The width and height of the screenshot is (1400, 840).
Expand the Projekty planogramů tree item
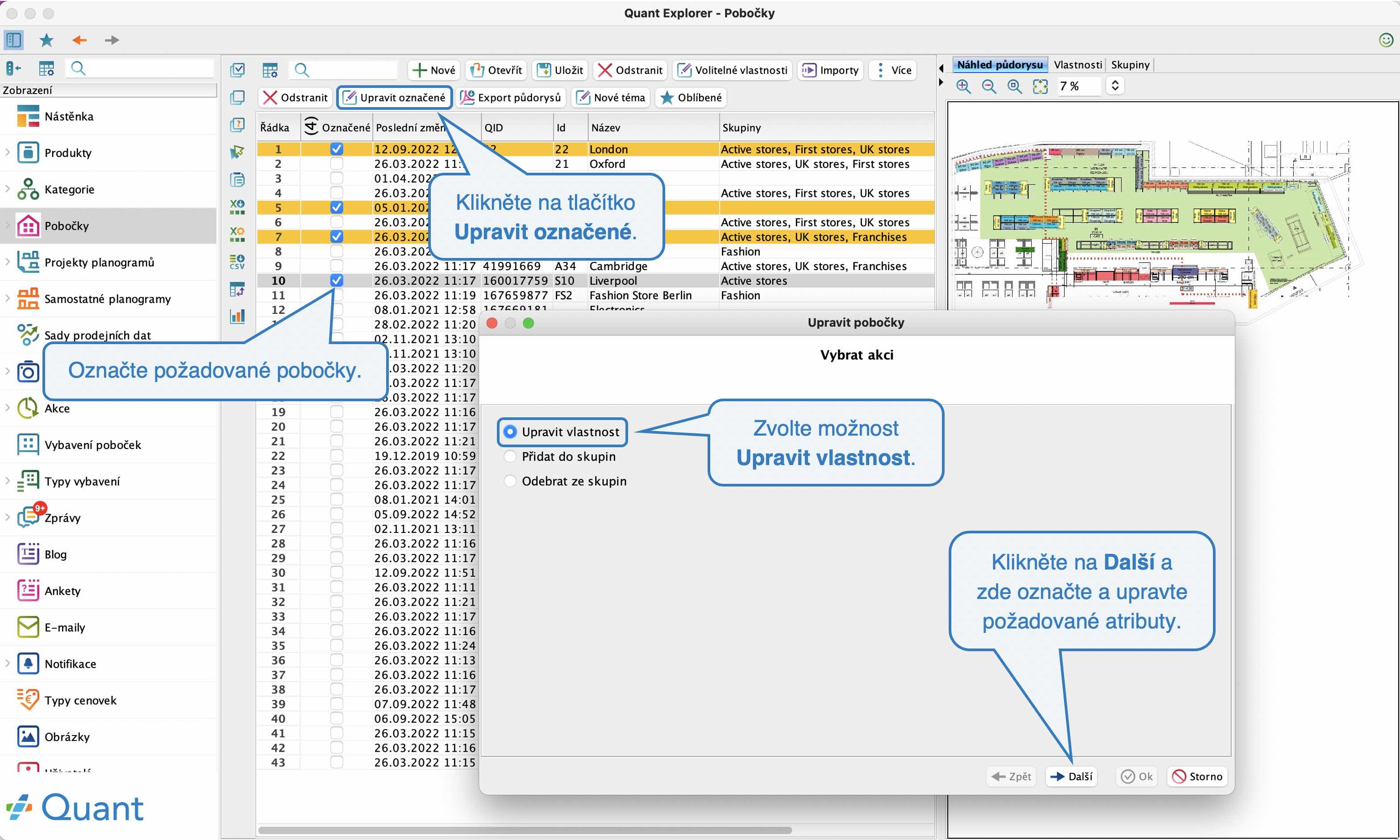click(7, 262)
